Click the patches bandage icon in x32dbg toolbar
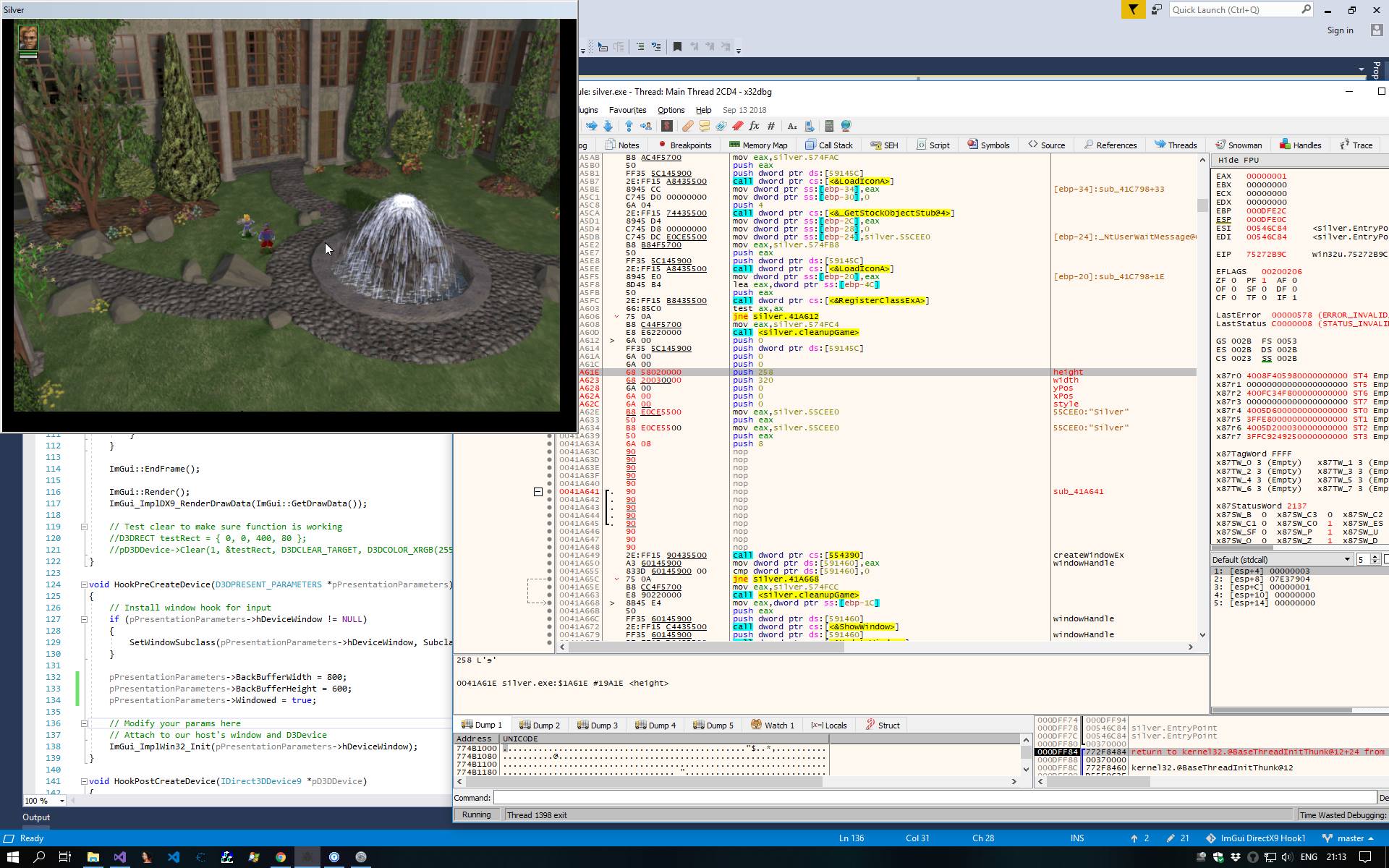1389x868 pixels. [687, 126]
